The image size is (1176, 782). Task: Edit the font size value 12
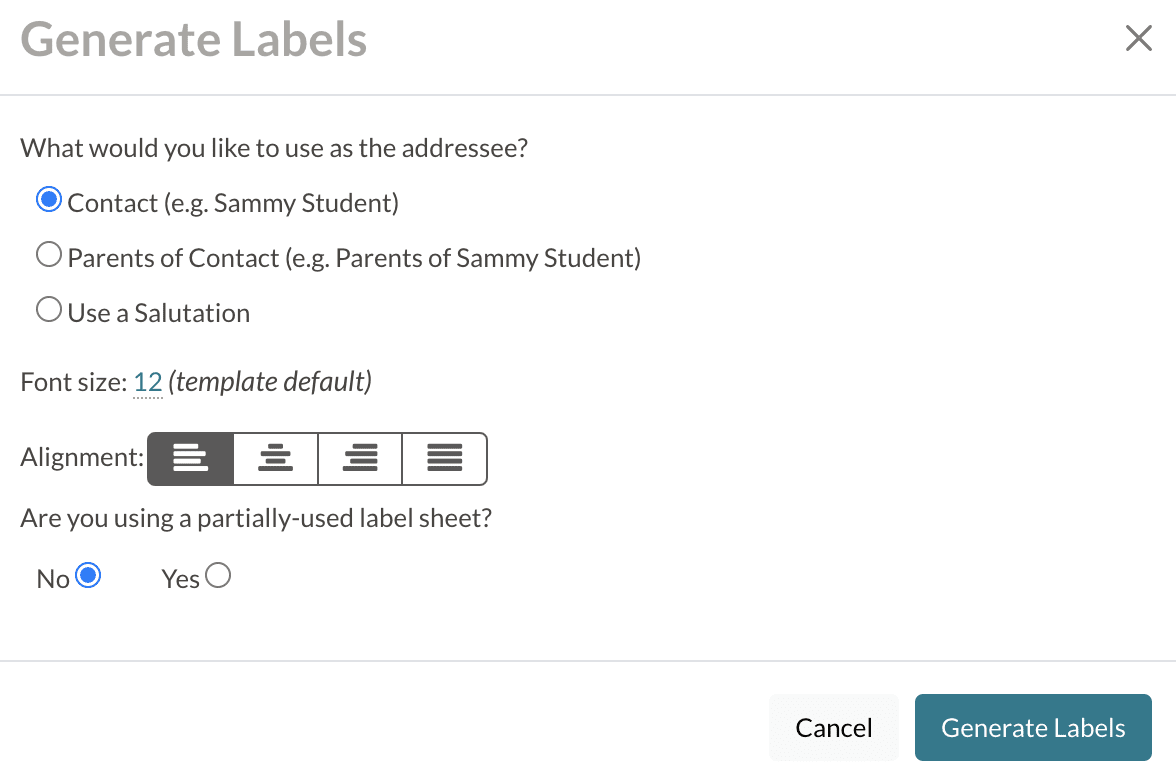147,382
